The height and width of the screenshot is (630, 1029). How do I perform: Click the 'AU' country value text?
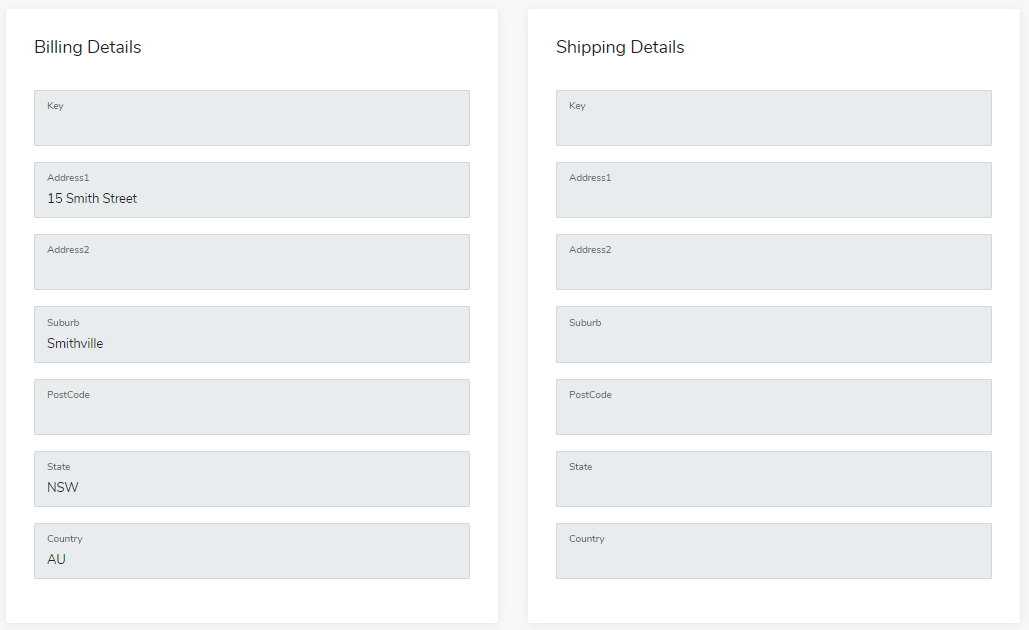tap(56, 559)
